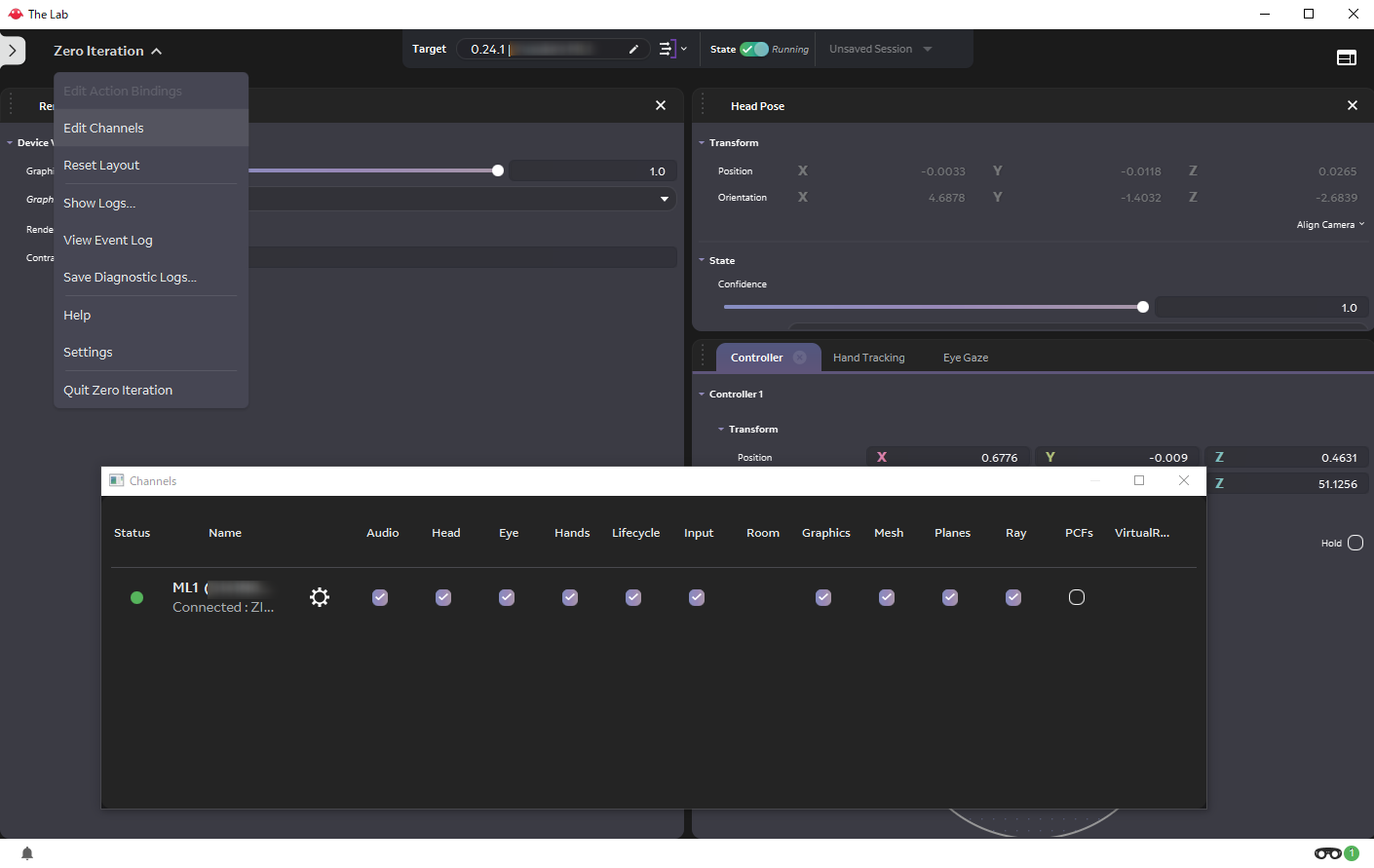Choose Reset Layout from the menu
The width and height of the screenshot is (1374, 868).
[x=151, y=165]
